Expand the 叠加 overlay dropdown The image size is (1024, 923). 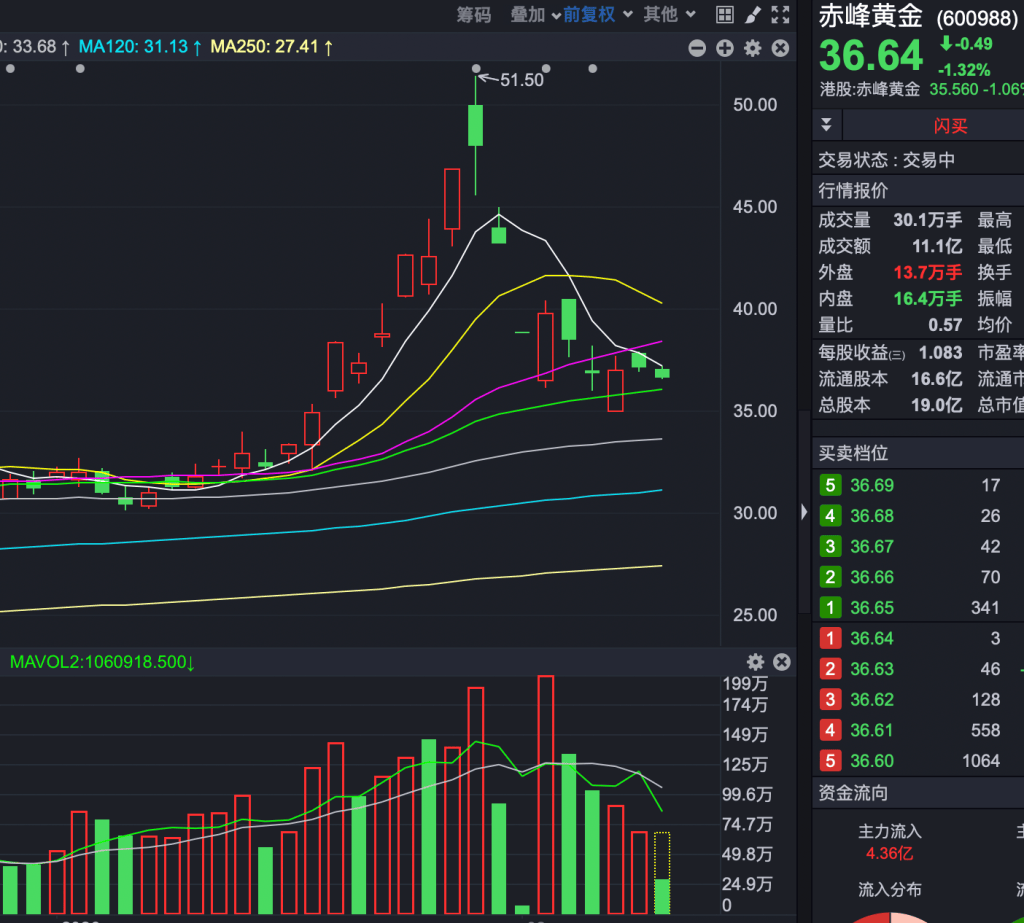pyautogui.click(x=535, y=15)
